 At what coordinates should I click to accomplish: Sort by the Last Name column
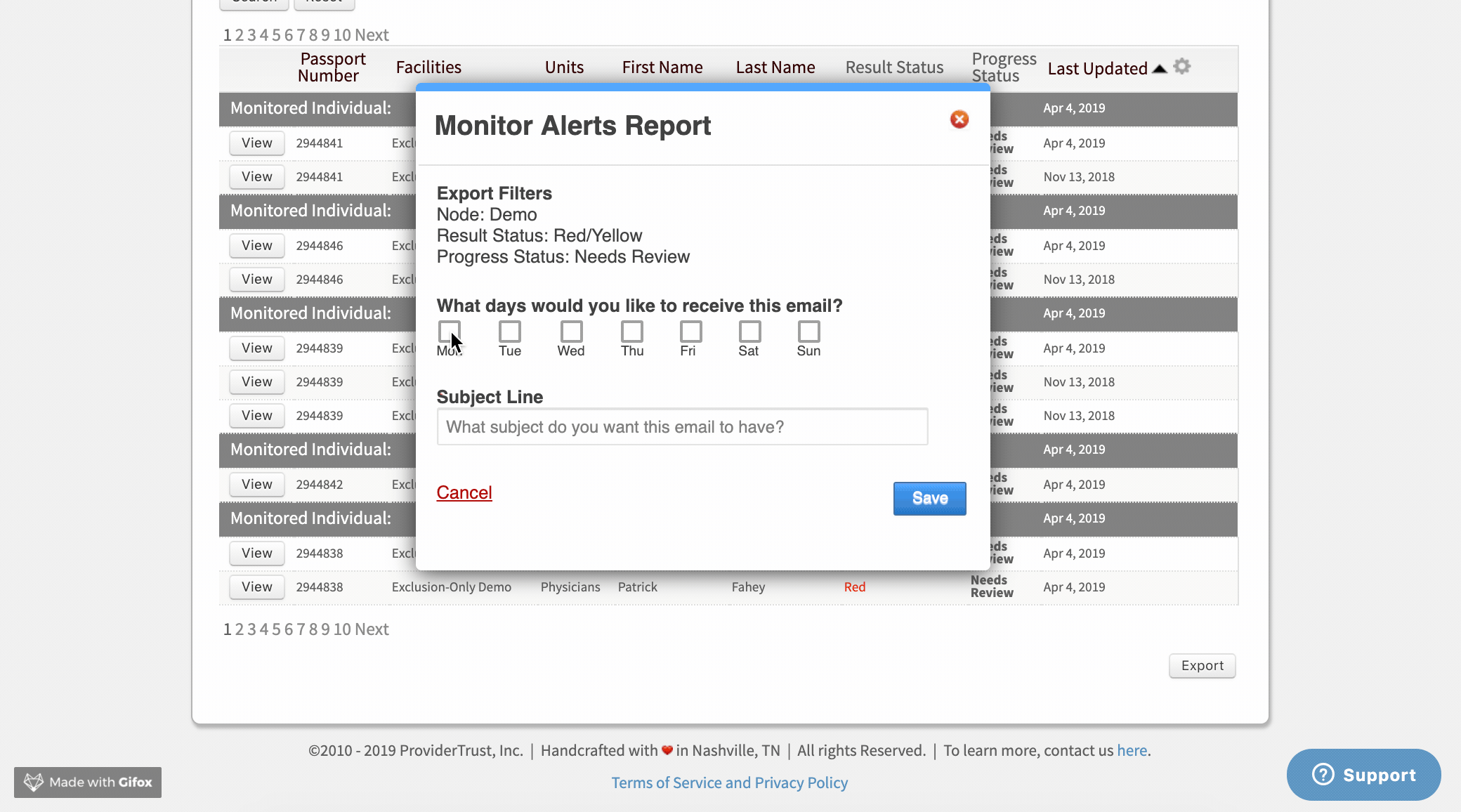point(775,67)
